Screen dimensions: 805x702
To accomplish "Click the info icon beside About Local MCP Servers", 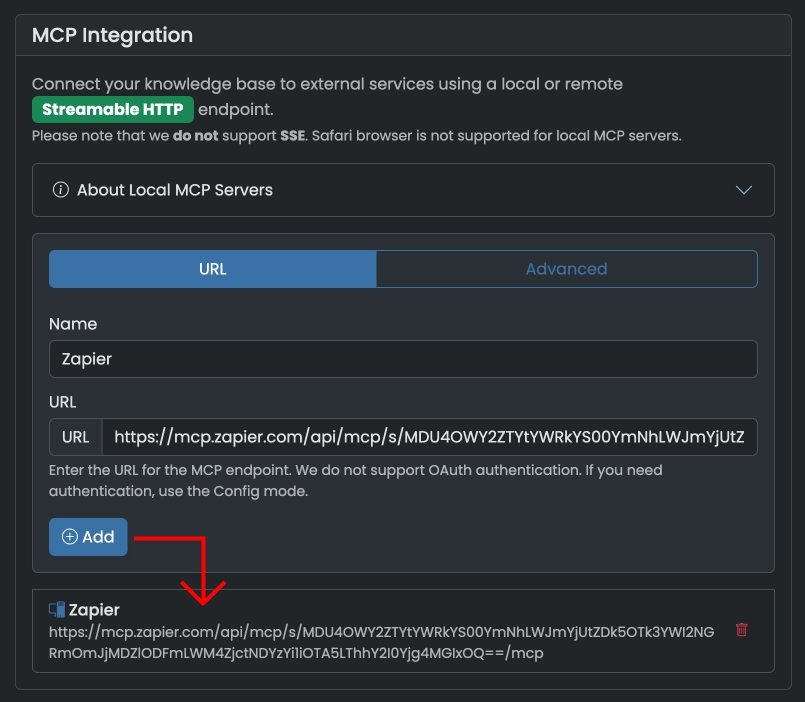I will coord(61,190).
